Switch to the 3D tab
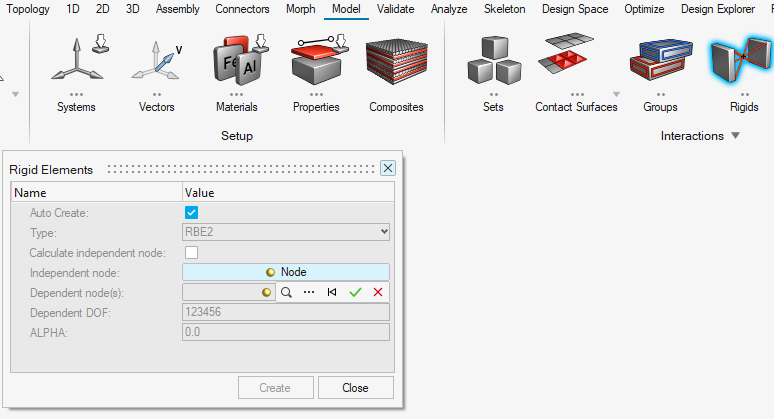Viewport: 774px width, 419px height. click(132, 9)
